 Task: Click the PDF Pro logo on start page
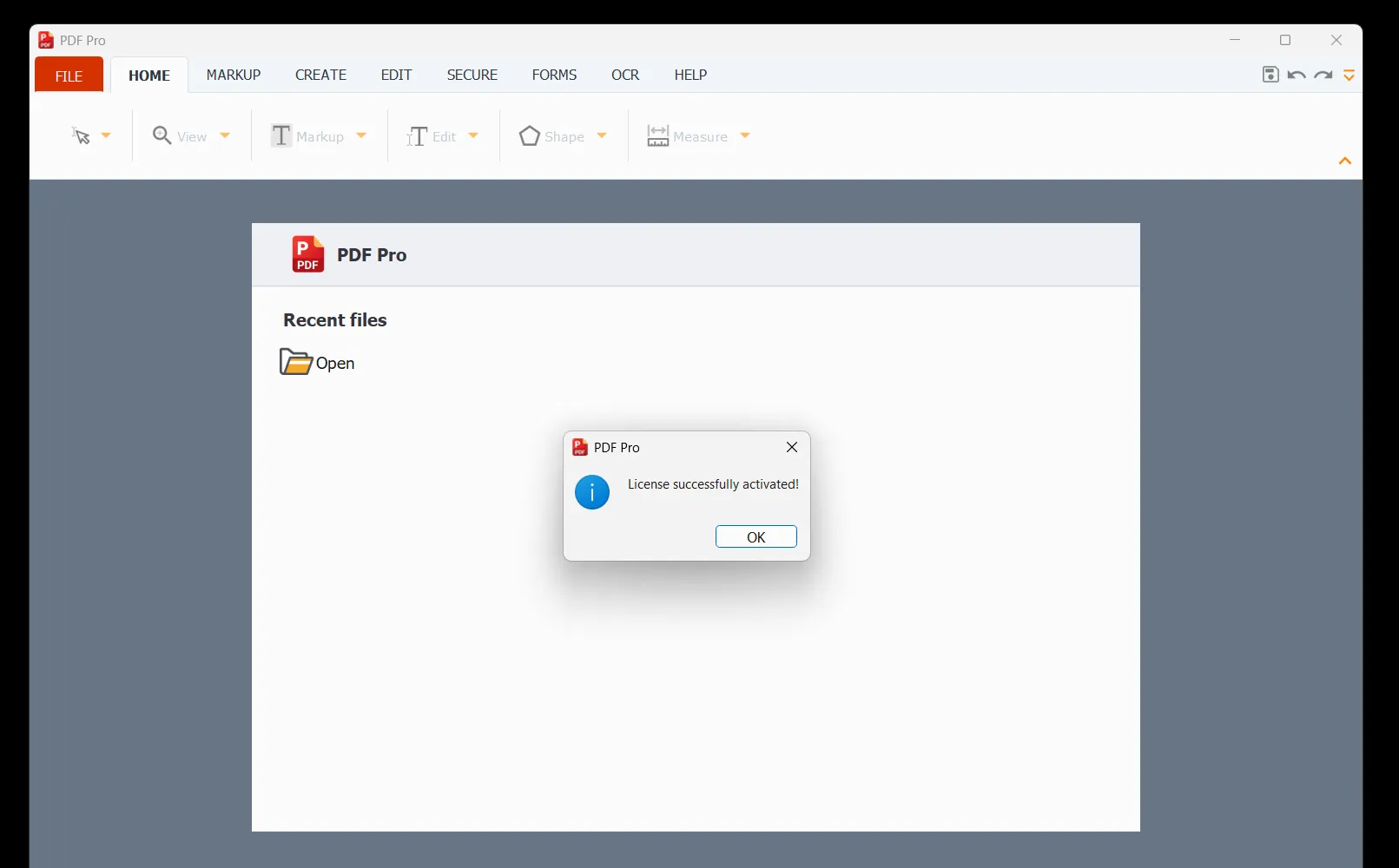(x=307, y=254)
